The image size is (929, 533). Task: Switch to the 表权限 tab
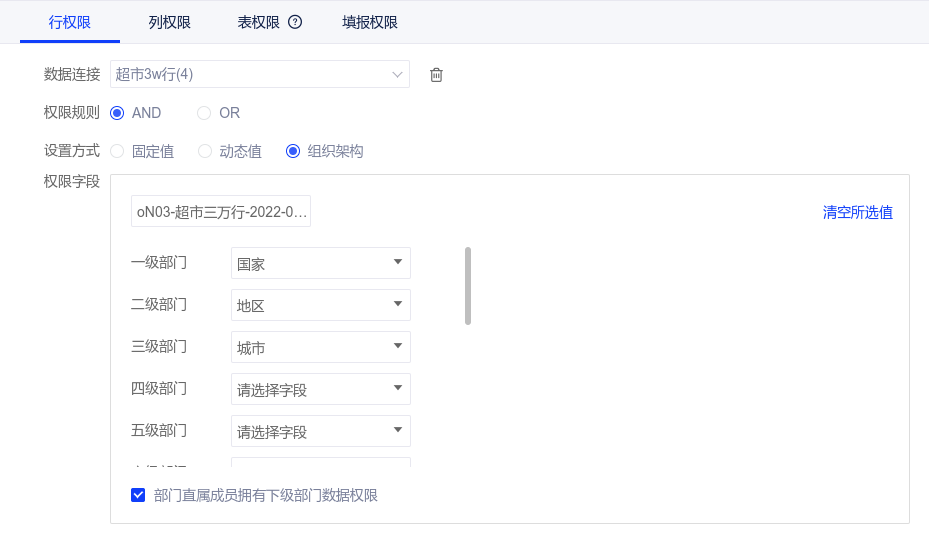click(258, 22)
